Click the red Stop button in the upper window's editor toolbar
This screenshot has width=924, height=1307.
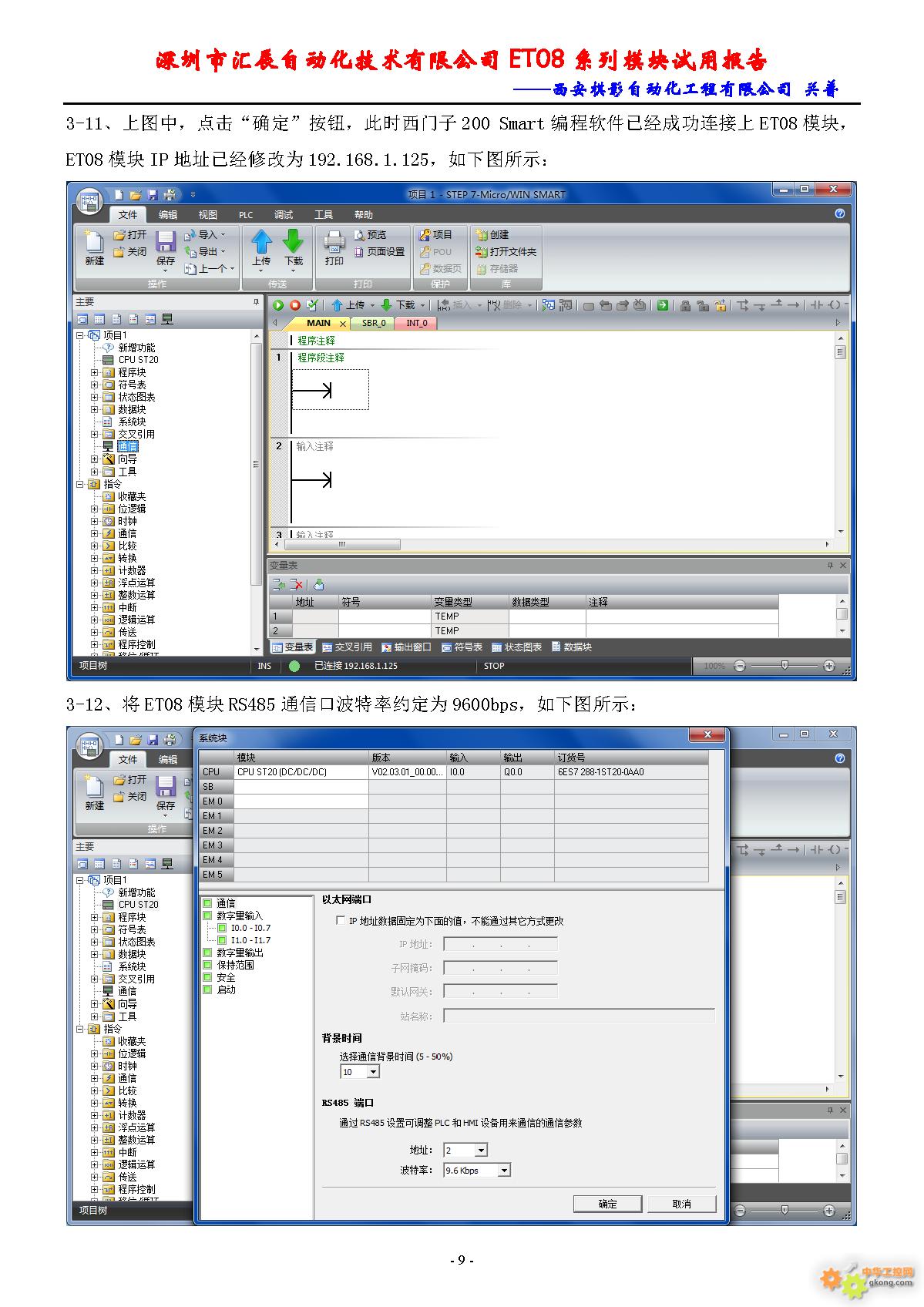[x=294, y=305]
